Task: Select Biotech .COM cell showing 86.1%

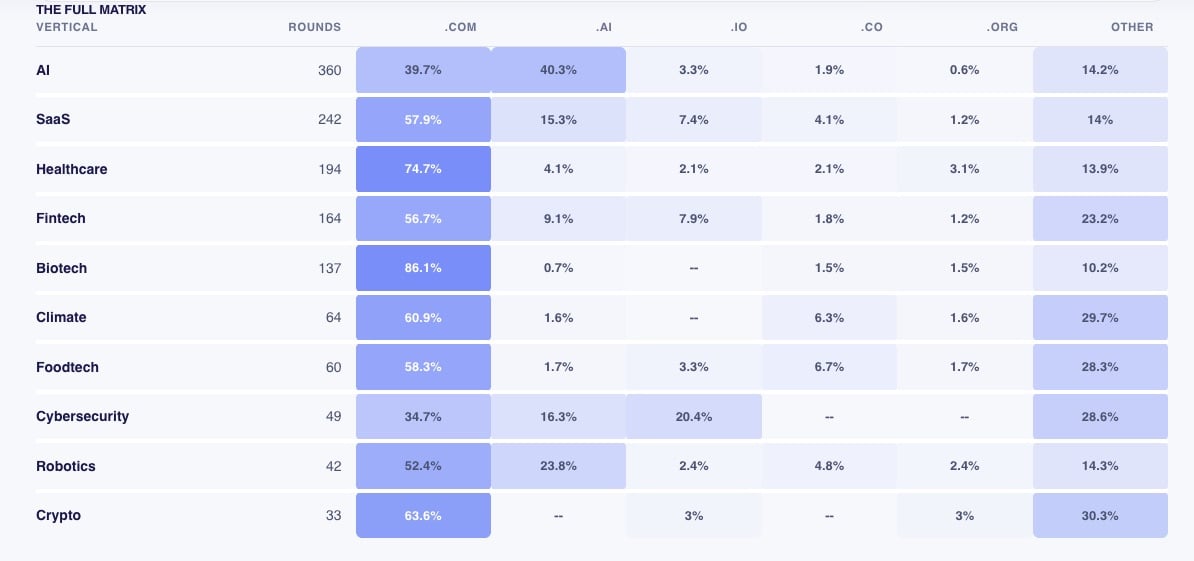Action: point(423,268)
